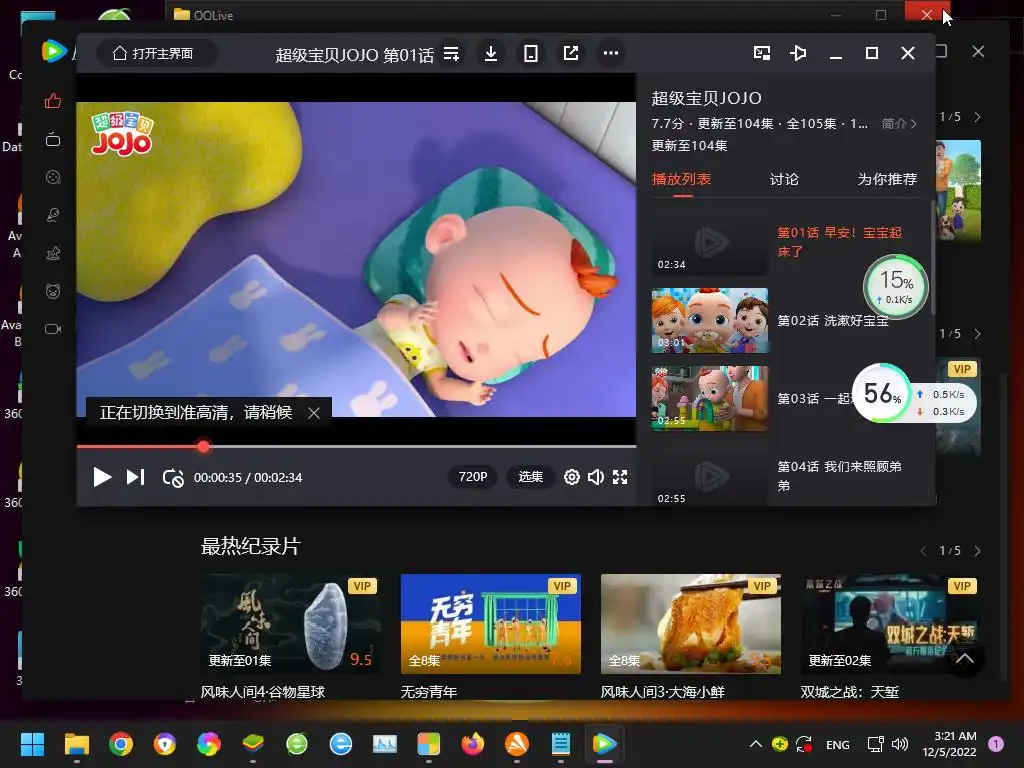Show hidden system tray icons
The width and height of the screenshot is (1024, 768).
coord(756,744)
